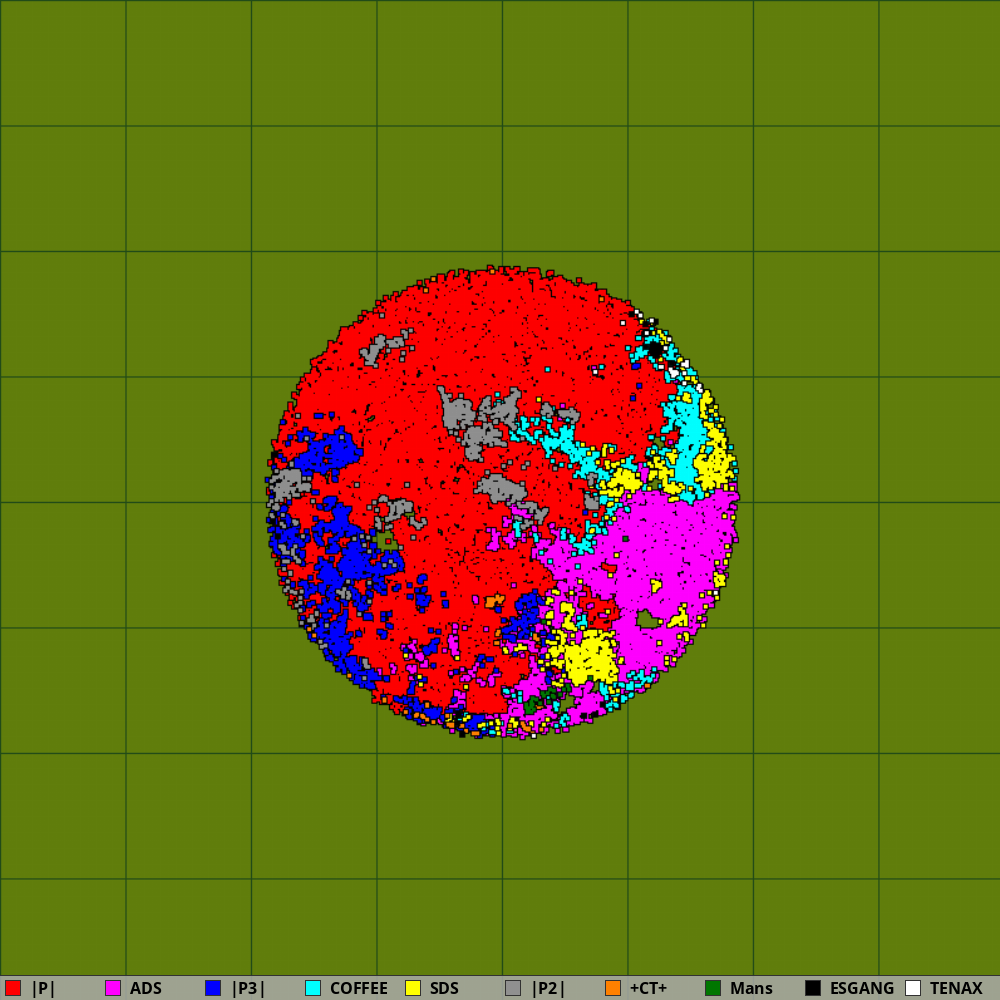
Task: Click the red |P| legend swatch
Action: pyautogui.click(x=13, y=988)
